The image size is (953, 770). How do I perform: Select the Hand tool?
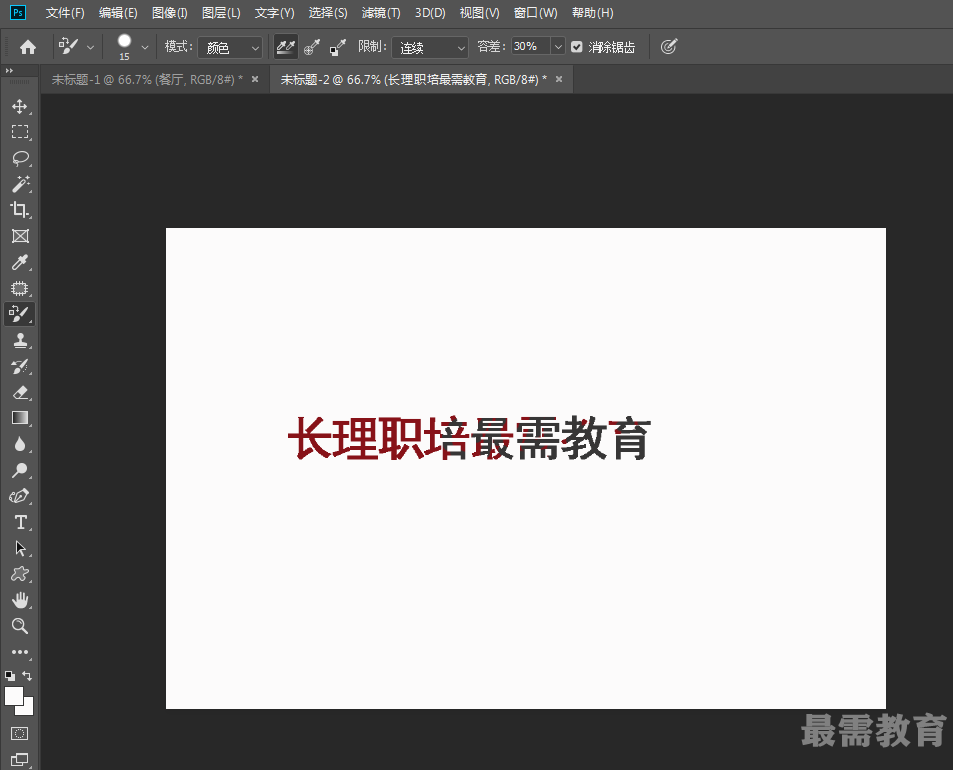tap(19, 600)
